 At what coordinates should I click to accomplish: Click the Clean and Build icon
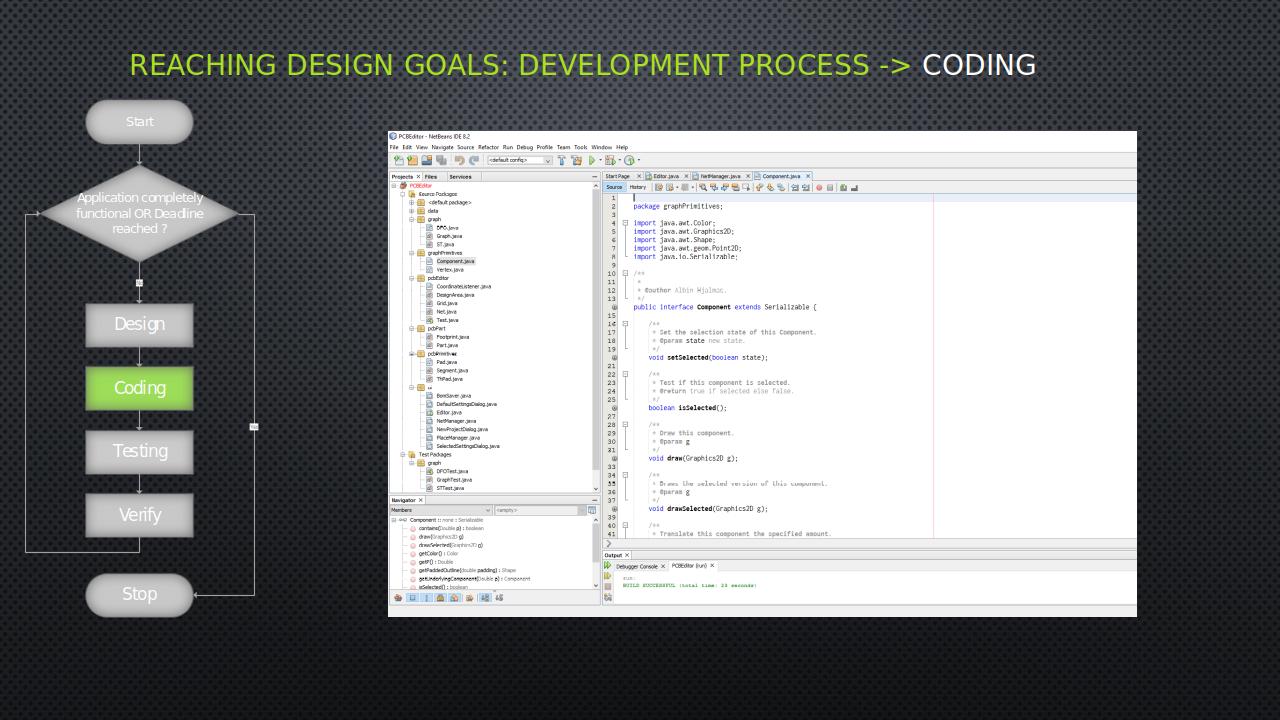577,160
